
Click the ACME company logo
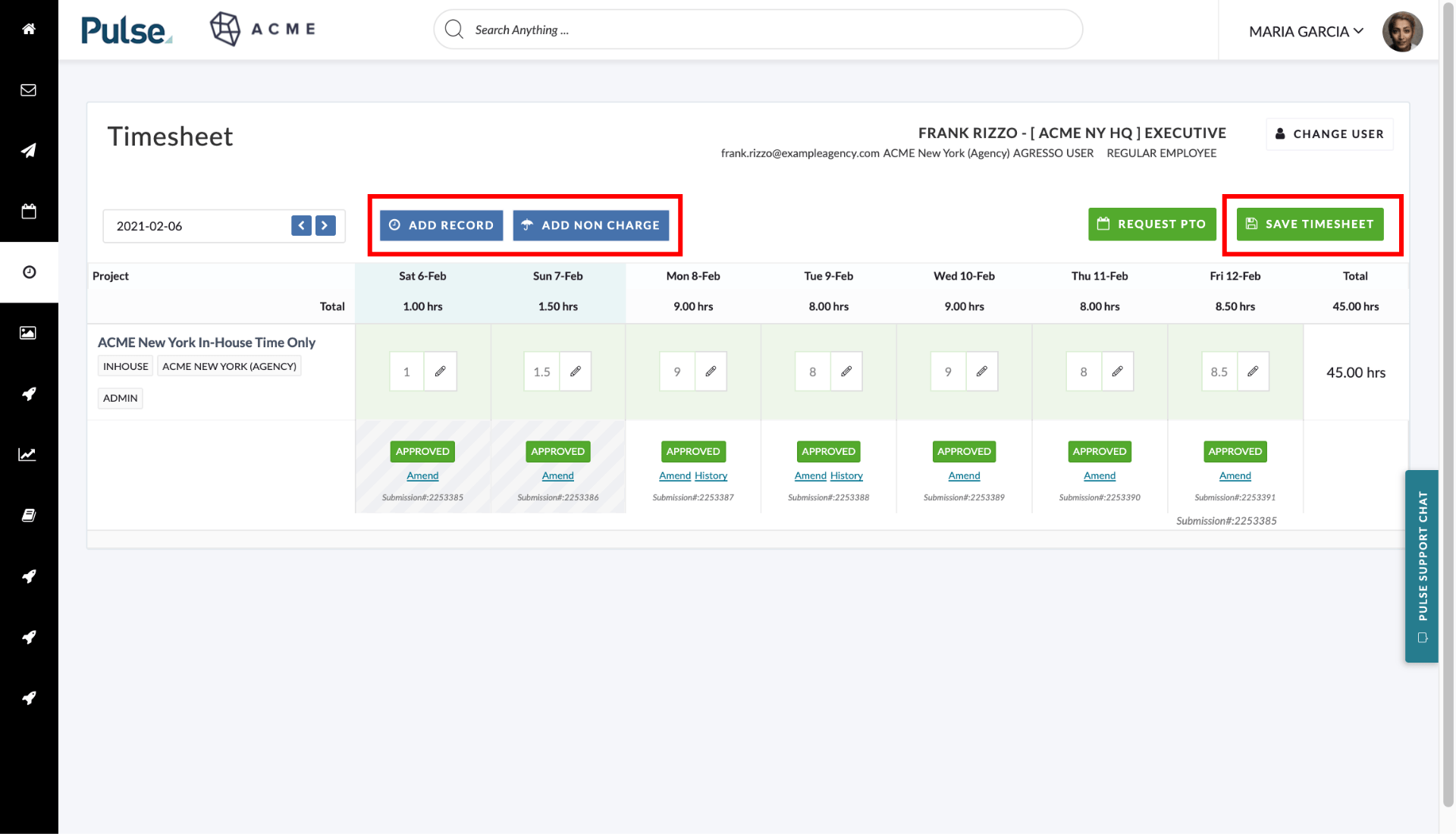[x=262, y=29]
